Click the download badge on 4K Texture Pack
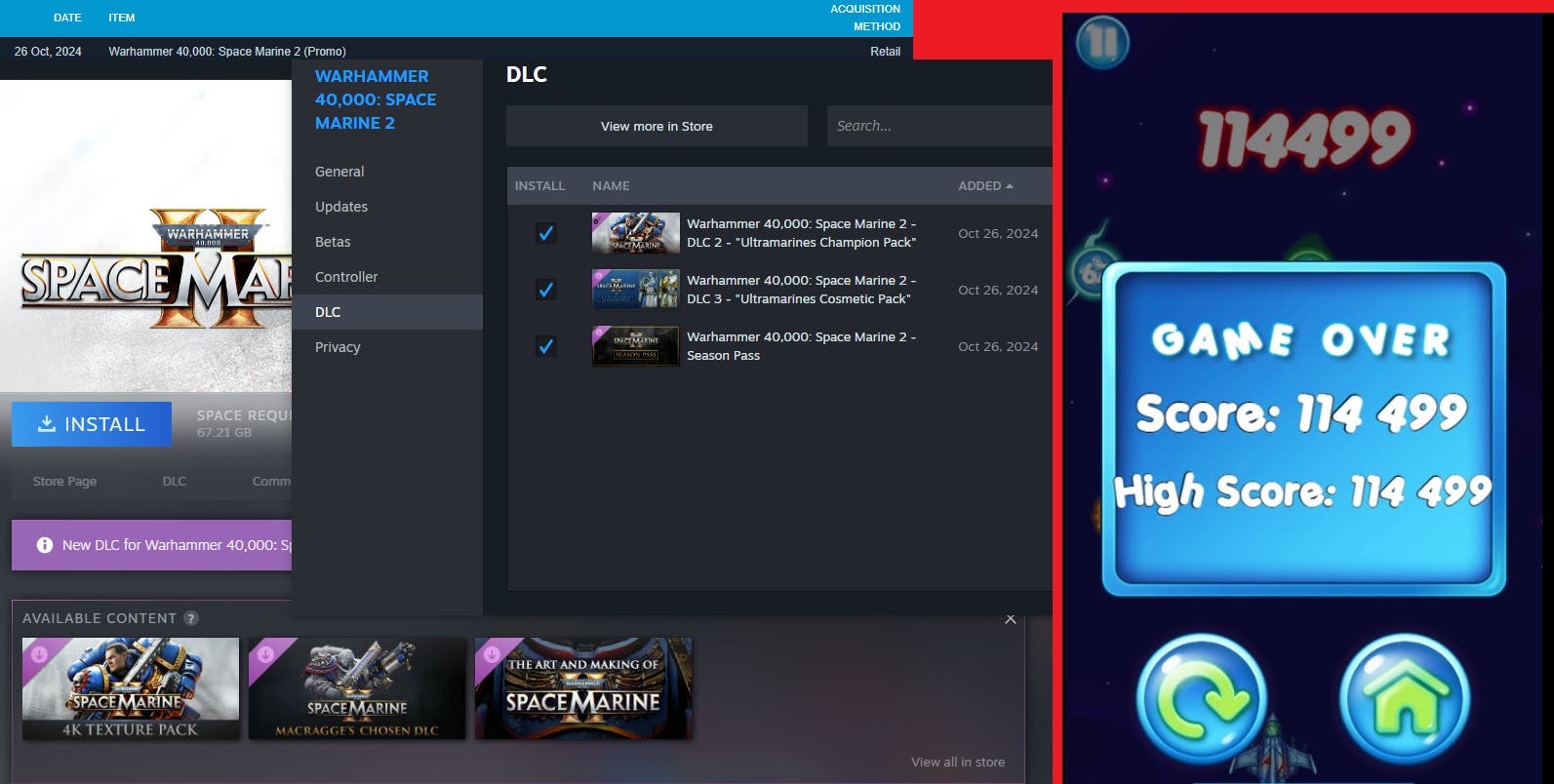1554x784 pixels. tap(39, 654)
